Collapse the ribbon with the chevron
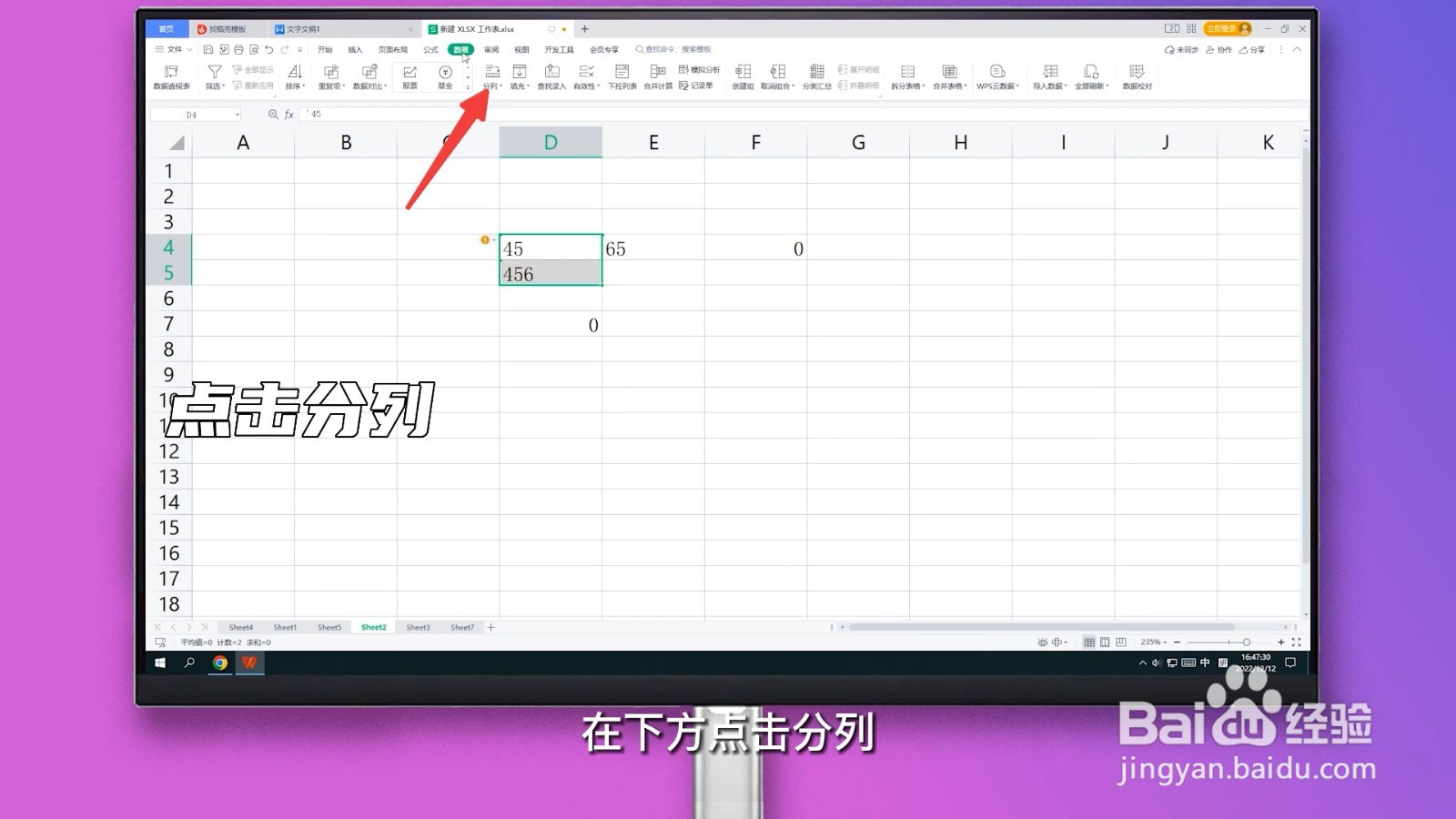Screen dimensions: 1456x819 point(1297,50)
